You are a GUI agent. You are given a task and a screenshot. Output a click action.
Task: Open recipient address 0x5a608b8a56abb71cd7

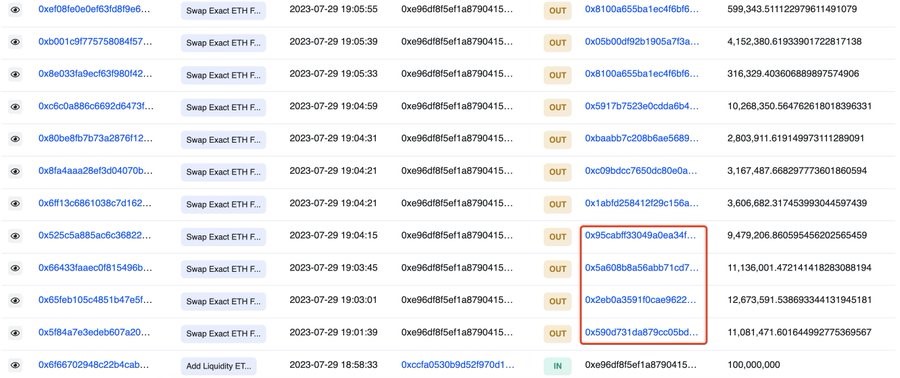(642, 268)
